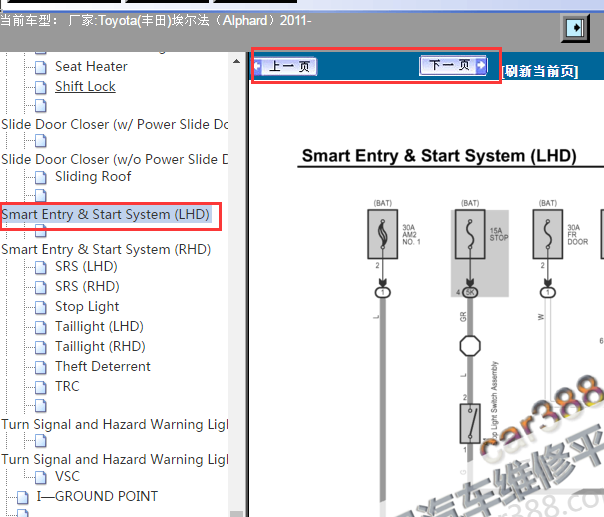This screenshot has height=517, width=604.
Task: Open the I—GROUND POINT item
Action: click(97, 496)
